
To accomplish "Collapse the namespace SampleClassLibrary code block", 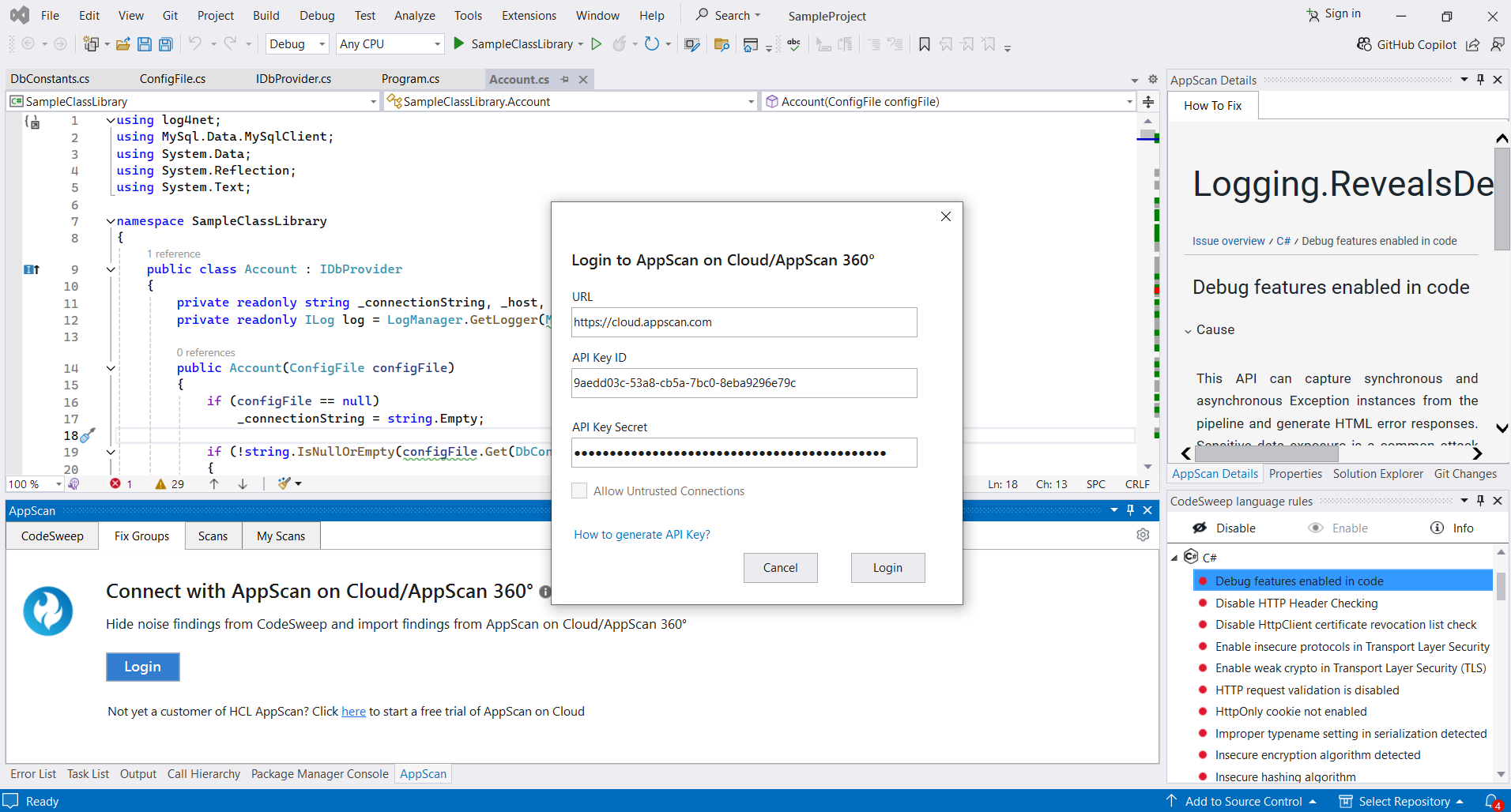I will pyautogui.click(x=111, y=221).
